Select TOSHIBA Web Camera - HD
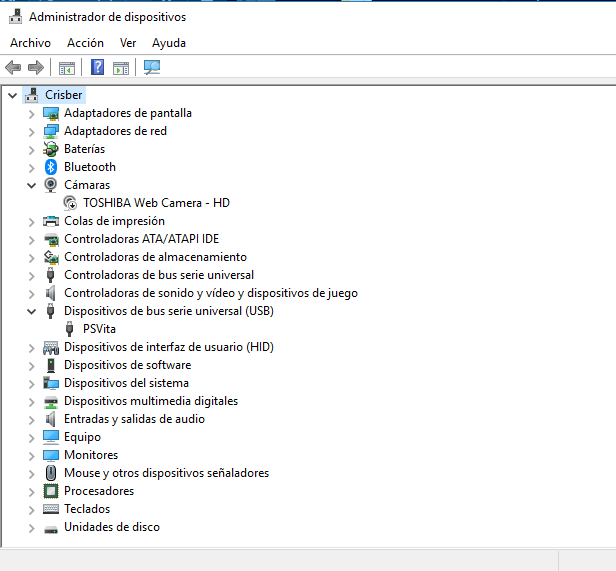Viewport: 616px width, 571px height. (156, 203)
